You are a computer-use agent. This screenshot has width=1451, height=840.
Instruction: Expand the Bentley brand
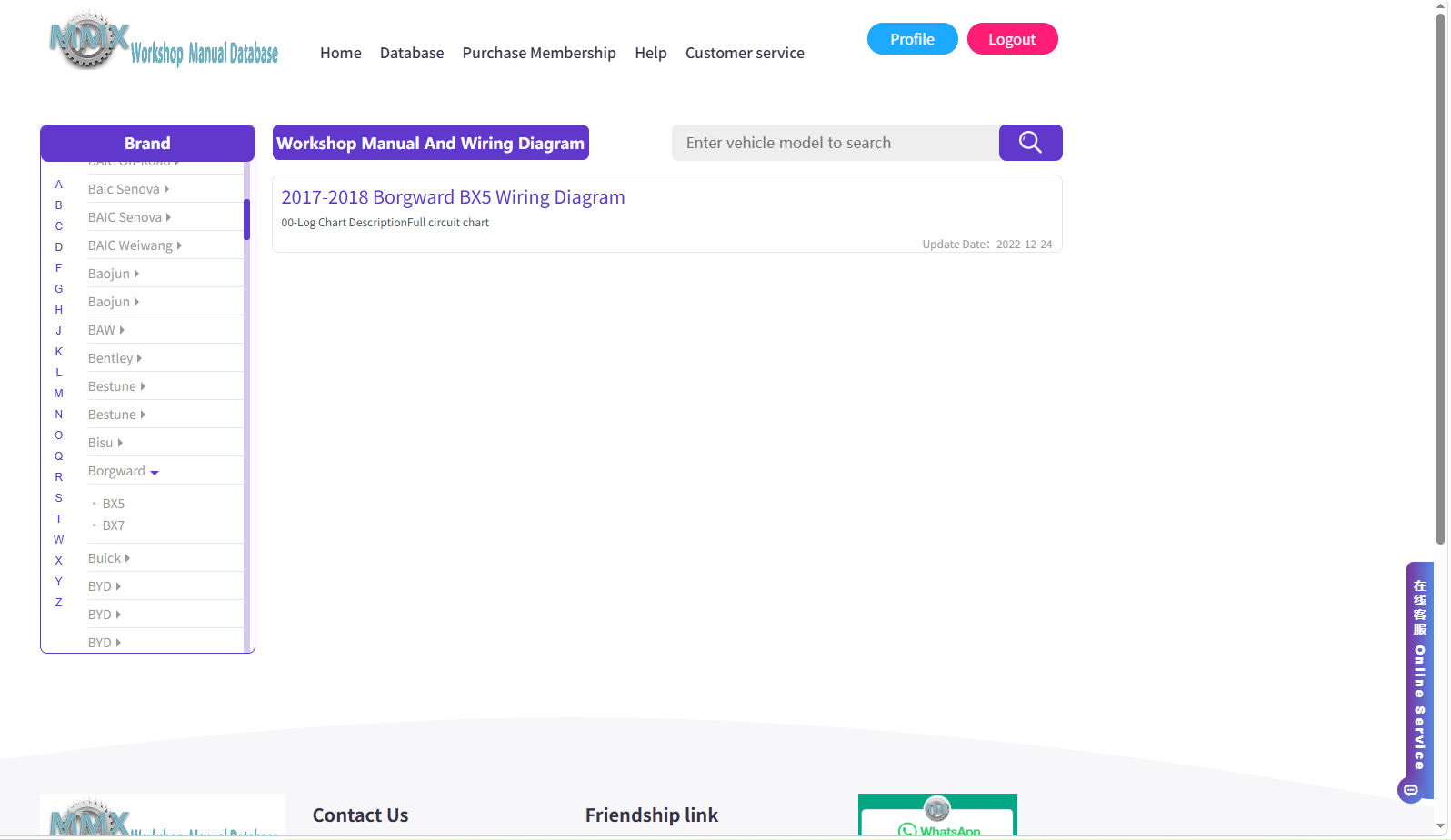point(115,358)
